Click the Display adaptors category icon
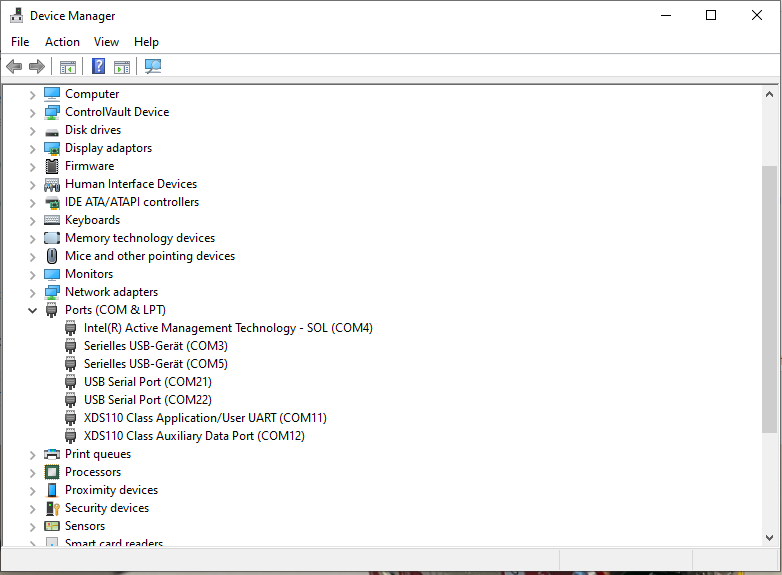 (x=52, y=148)
